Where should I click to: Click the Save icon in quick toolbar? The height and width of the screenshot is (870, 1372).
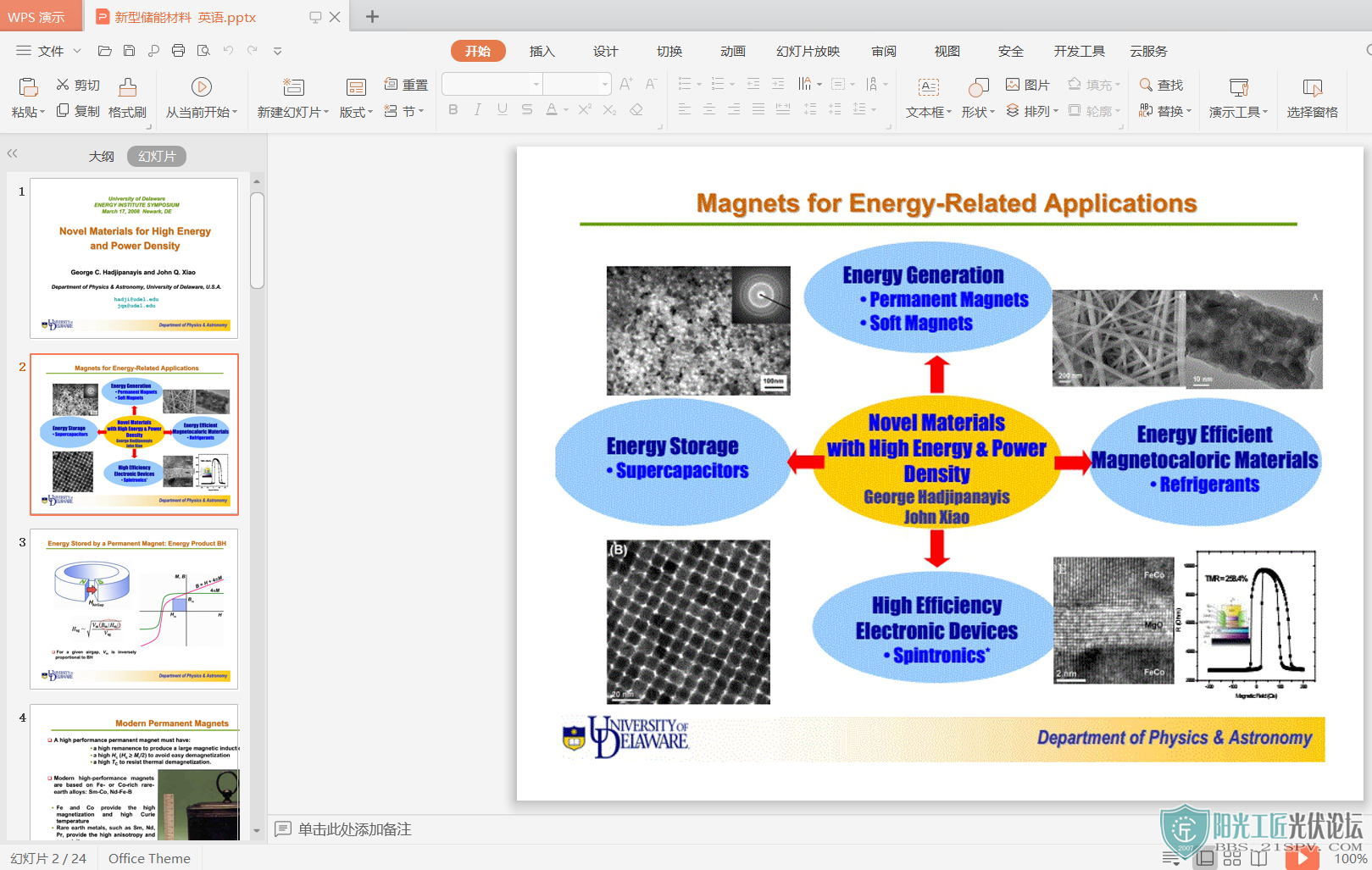click(129, 51)
